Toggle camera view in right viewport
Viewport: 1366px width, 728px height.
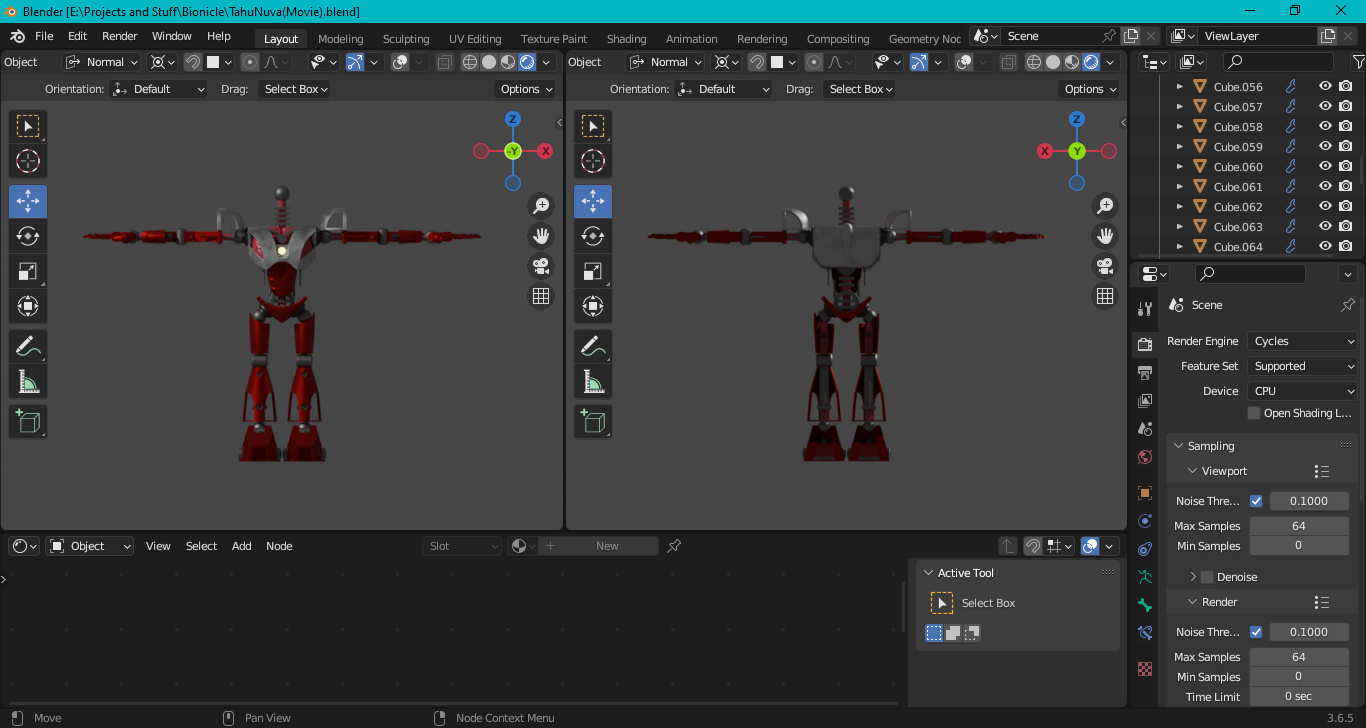[1105, 266]
